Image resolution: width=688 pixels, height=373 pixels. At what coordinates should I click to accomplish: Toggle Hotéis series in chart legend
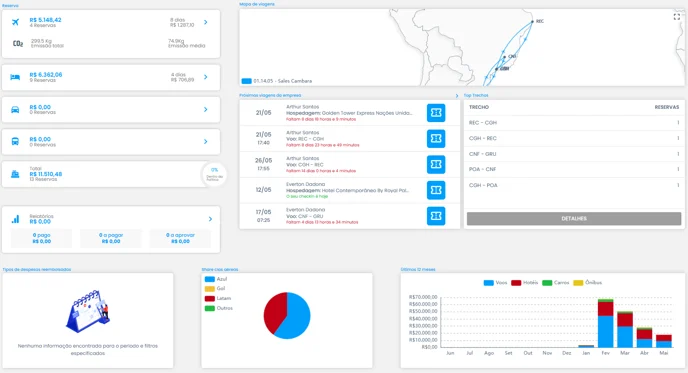[525, 283]
